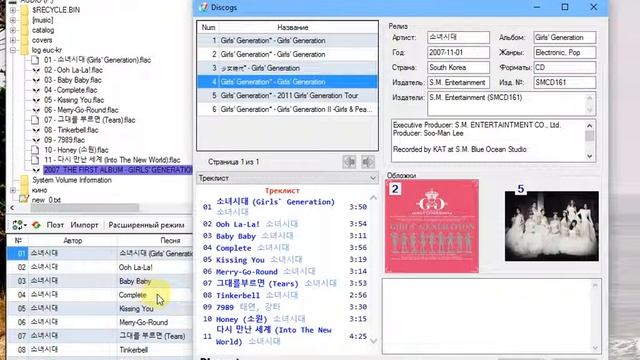Click the red-green circular sync icon

(36, 225)
